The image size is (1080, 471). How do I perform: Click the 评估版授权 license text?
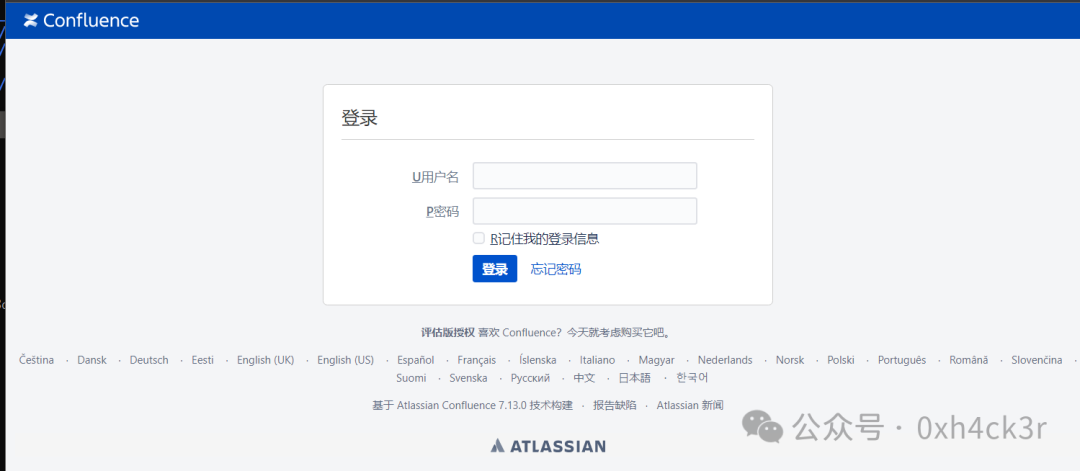tap(448, 333)
